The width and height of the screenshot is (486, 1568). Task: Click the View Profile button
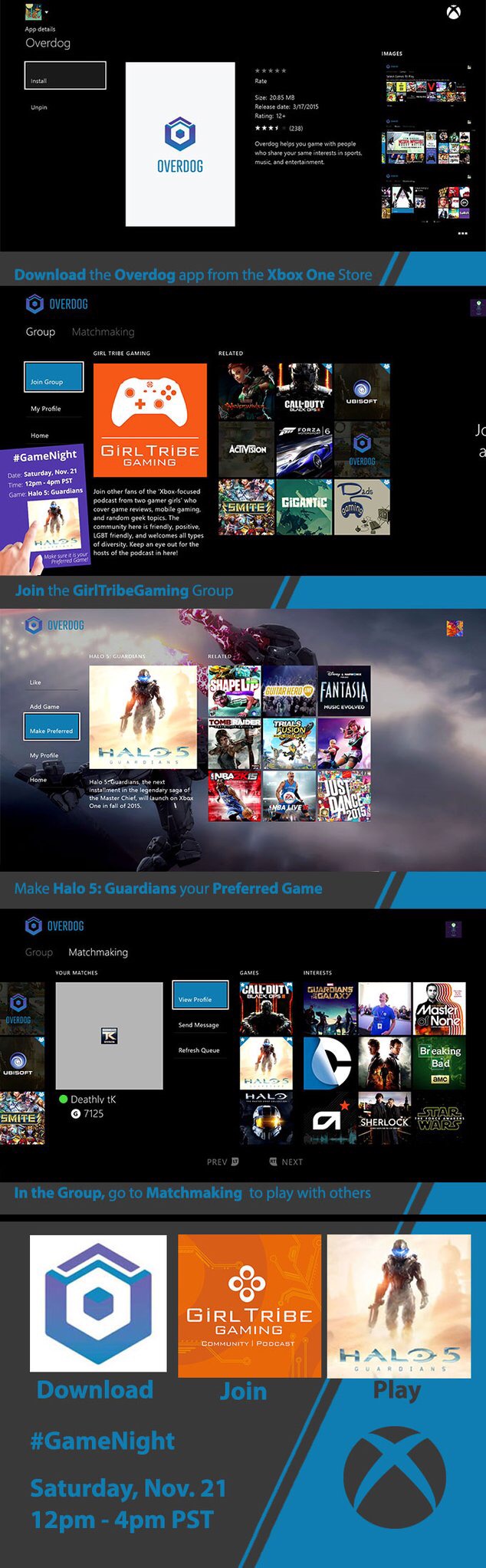point(200,994)
